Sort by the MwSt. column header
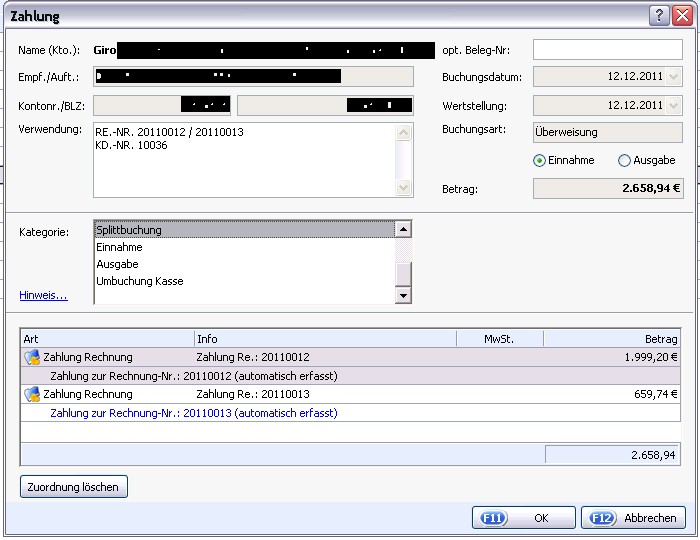 (x=500, y=339)
